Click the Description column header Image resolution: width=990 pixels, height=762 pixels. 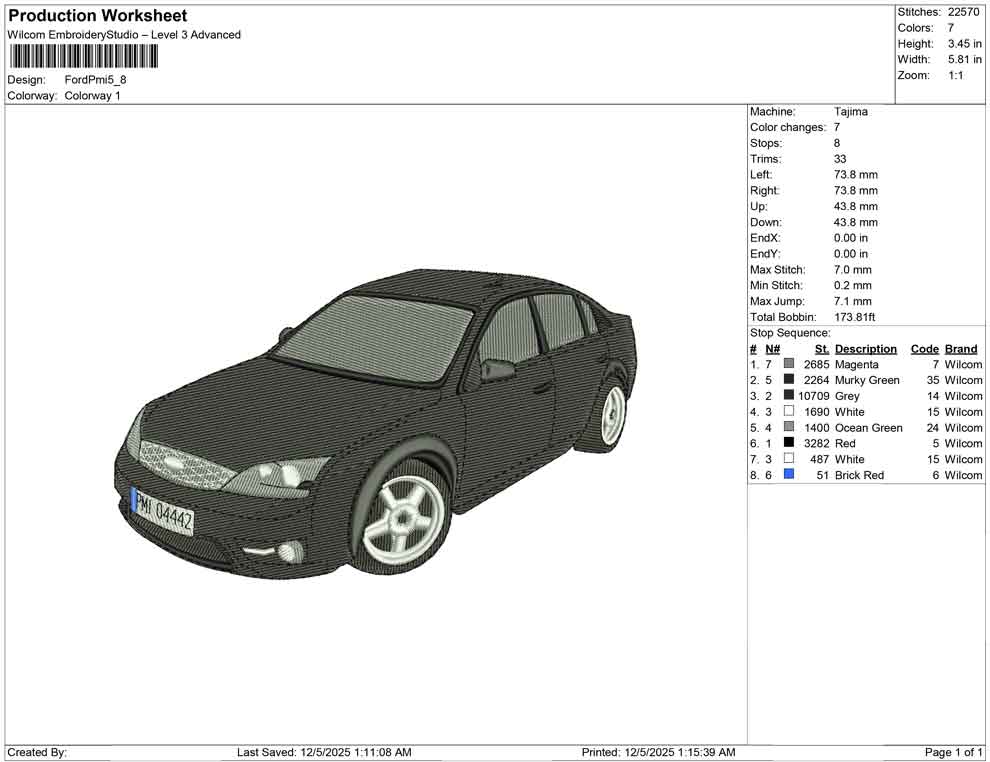(865, 349)
